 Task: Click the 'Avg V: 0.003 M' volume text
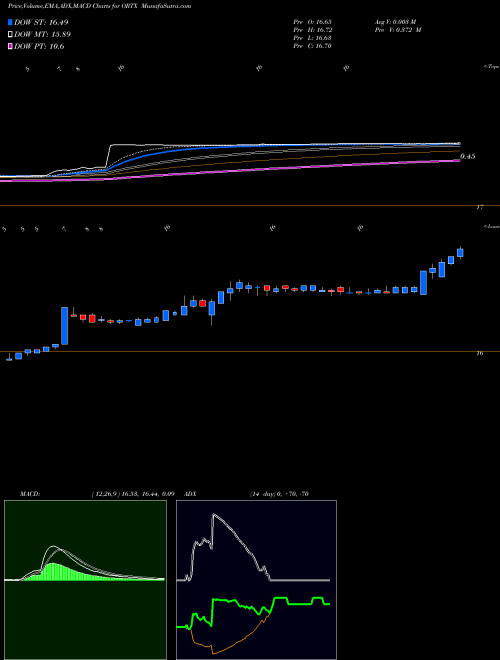(395, 22)
